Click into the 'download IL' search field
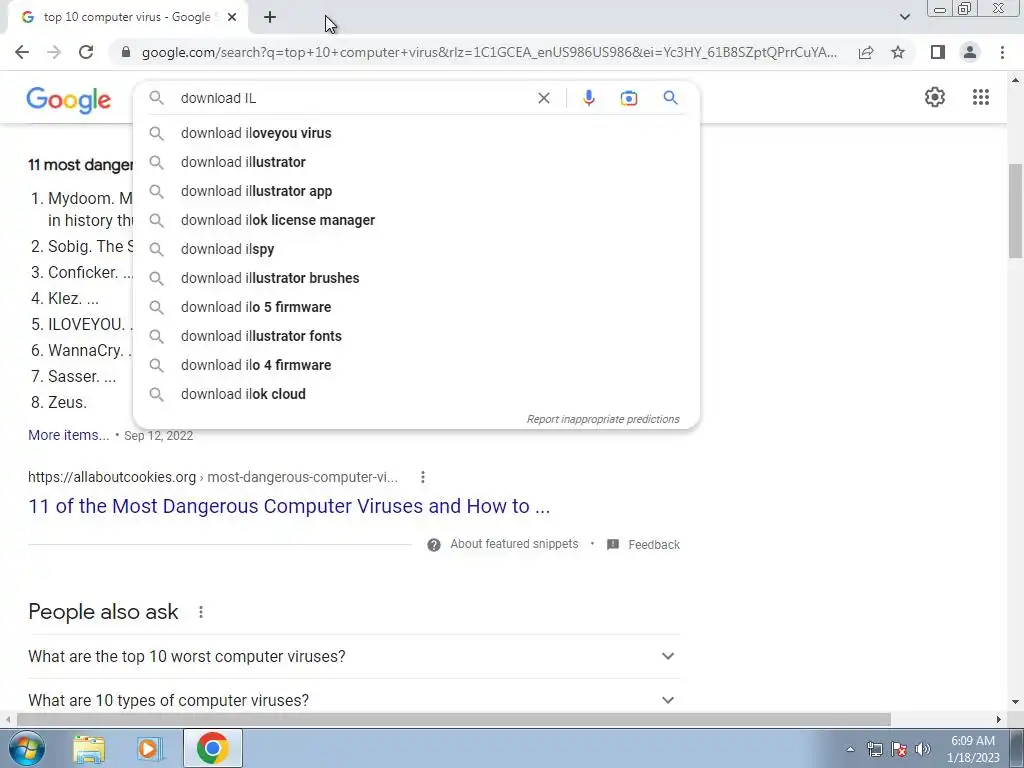This screenshot has height=768, width=1024. tap(353, 98)
